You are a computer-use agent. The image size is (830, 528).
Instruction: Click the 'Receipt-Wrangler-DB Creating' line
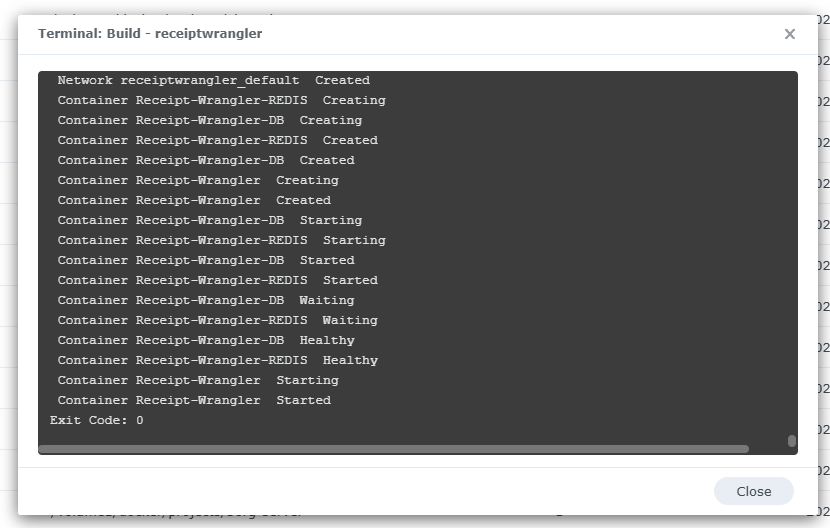(x=209, y=120)
